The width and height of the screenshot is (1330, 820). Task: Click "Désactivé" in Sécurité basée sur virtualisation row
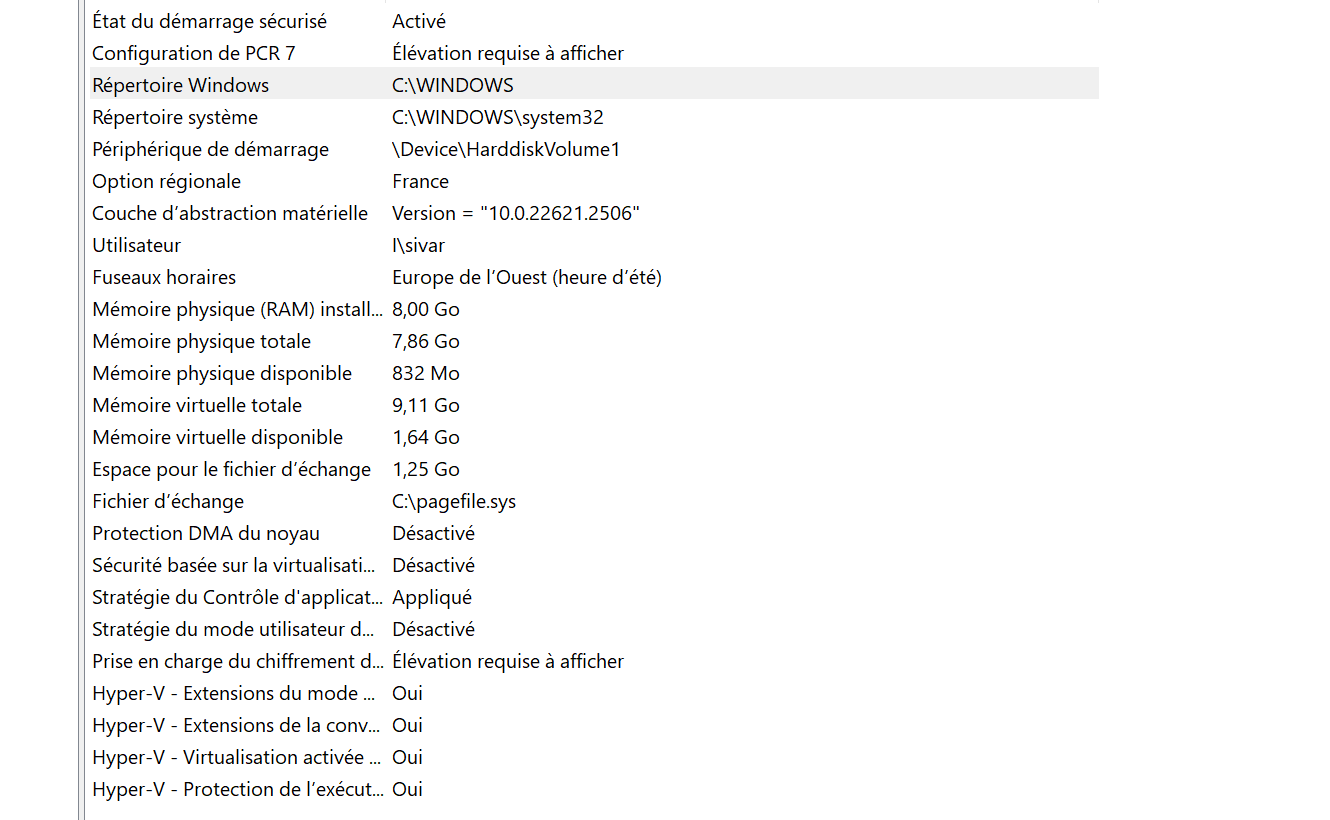pos(433,565)
